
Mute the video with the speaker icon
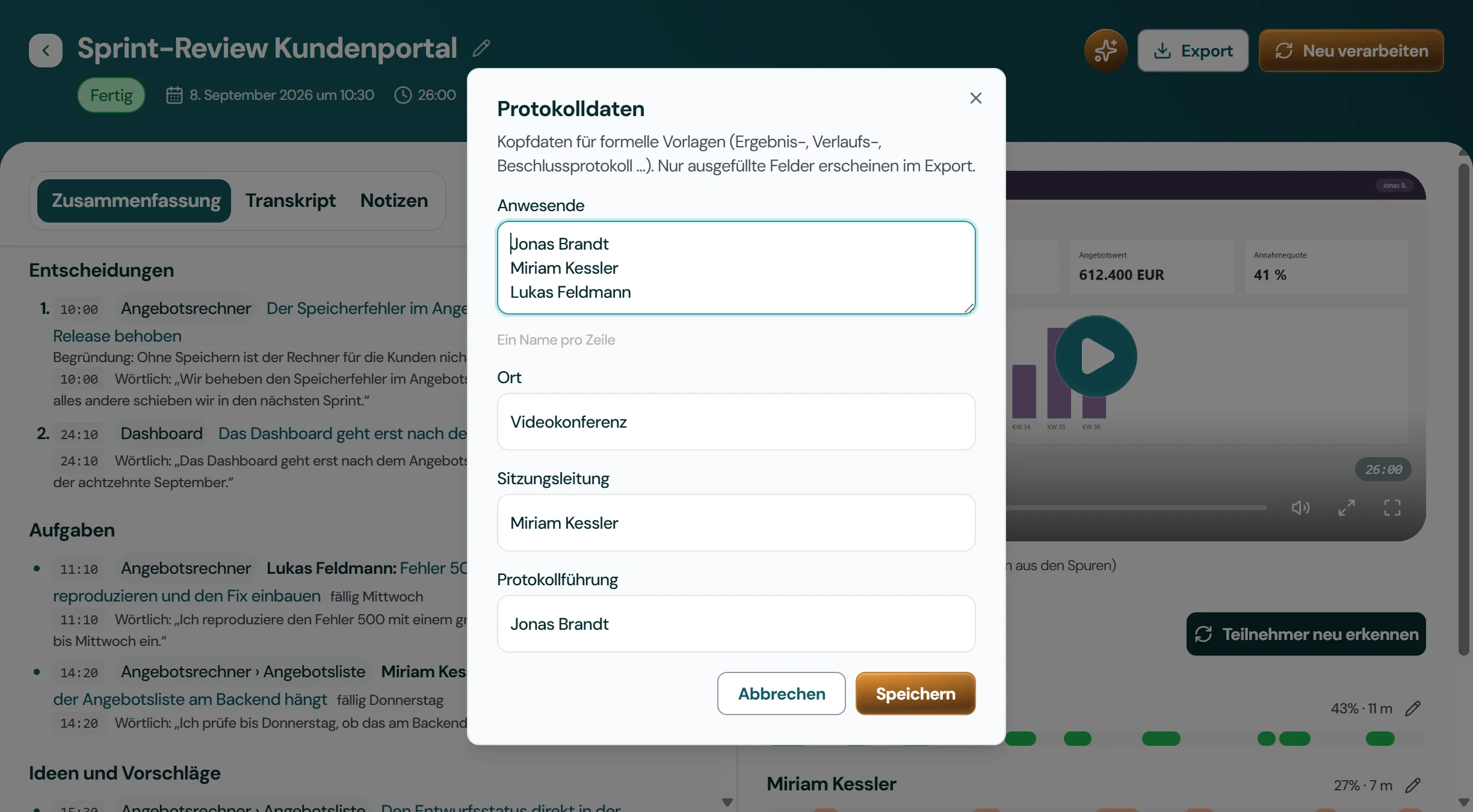coord(1300,508)
